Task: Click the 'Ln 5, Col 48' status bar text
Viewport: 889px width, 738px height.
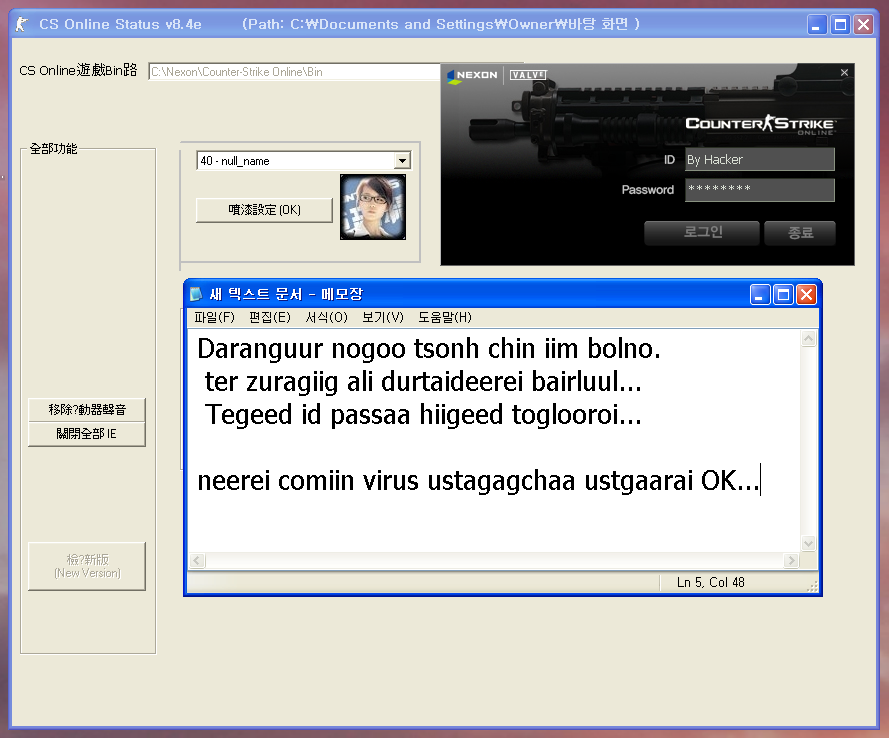Action: point(710,583)
